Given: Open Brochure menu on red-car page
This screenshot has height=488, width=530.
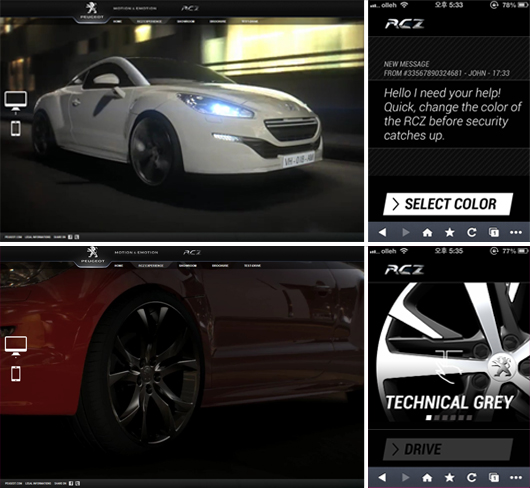Looking at the screenshot, I should [220, 266].
